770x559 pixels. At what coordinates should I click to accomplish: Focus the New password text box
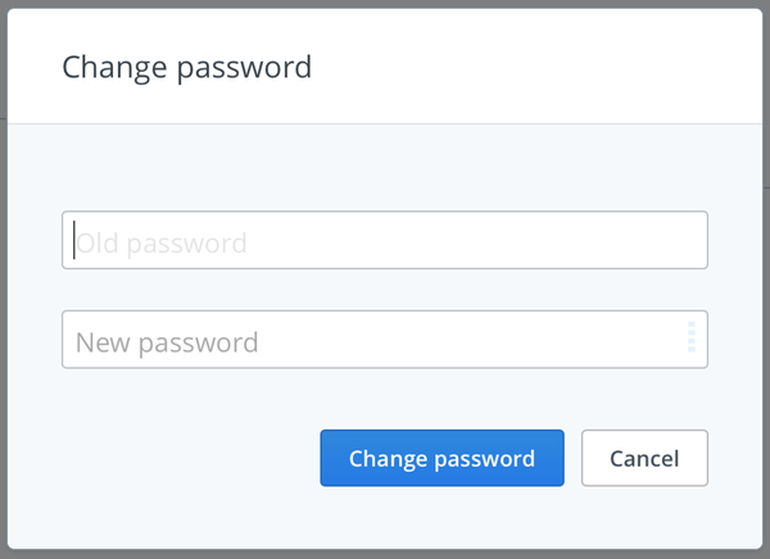point(370,340)
